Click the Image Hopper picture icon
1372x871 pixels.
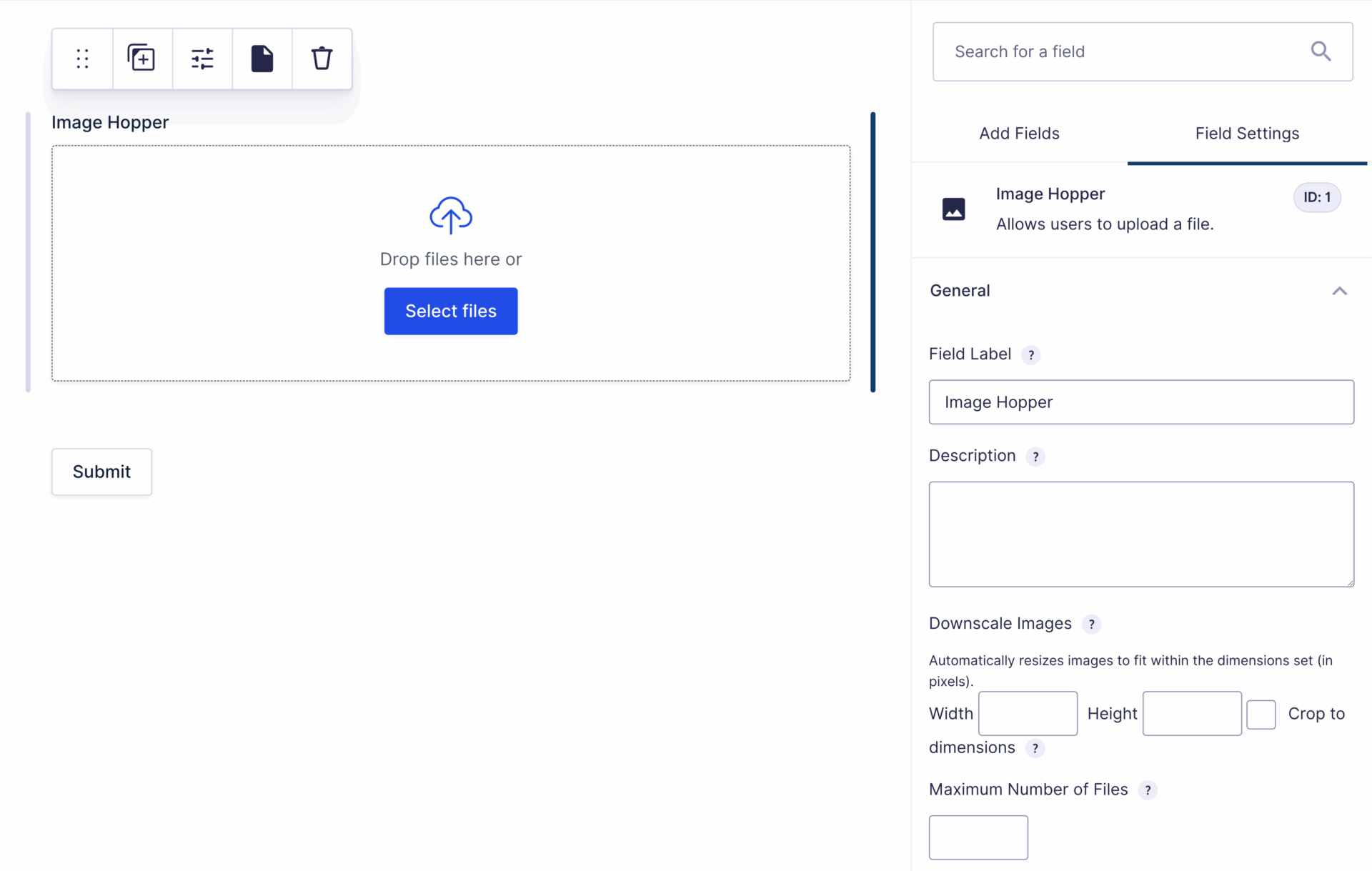click(x=954, y=209)
